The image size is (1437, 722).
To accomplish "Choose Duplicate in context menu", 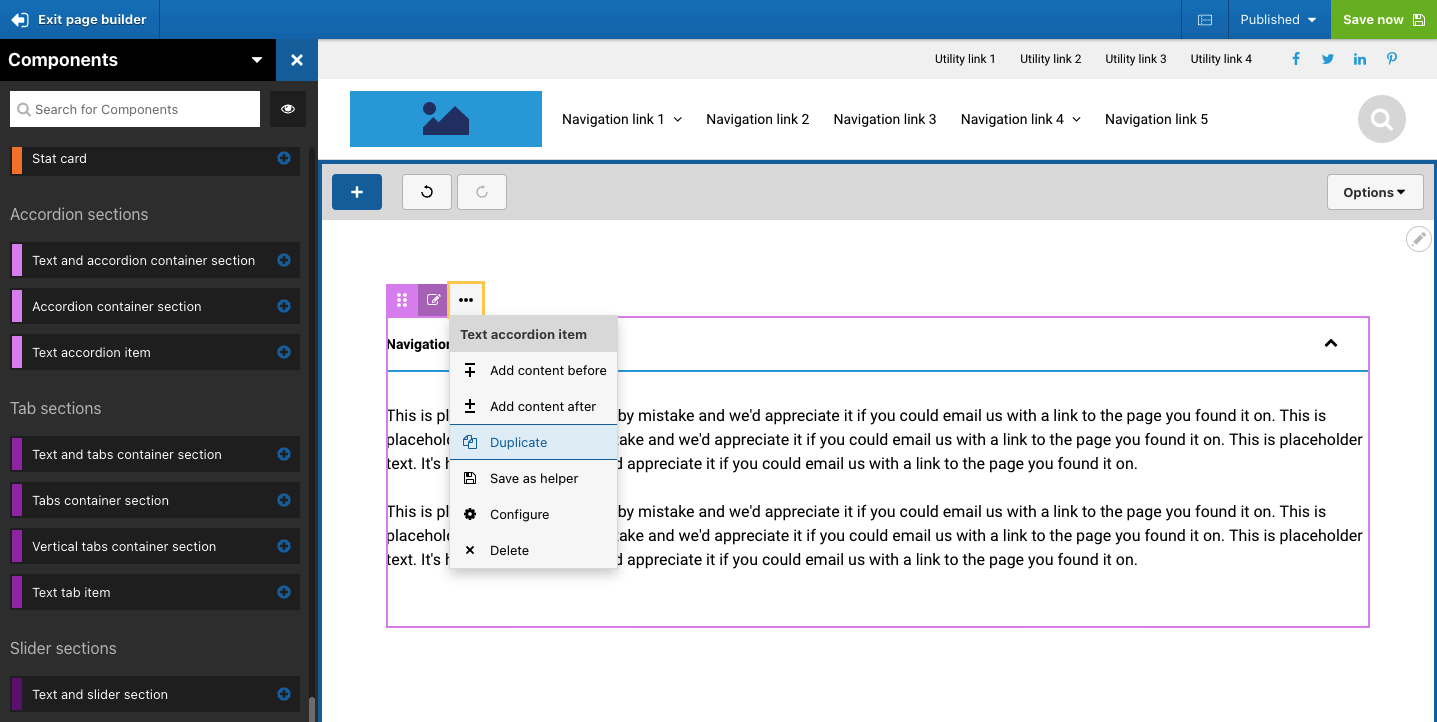I will click(534, 442).
